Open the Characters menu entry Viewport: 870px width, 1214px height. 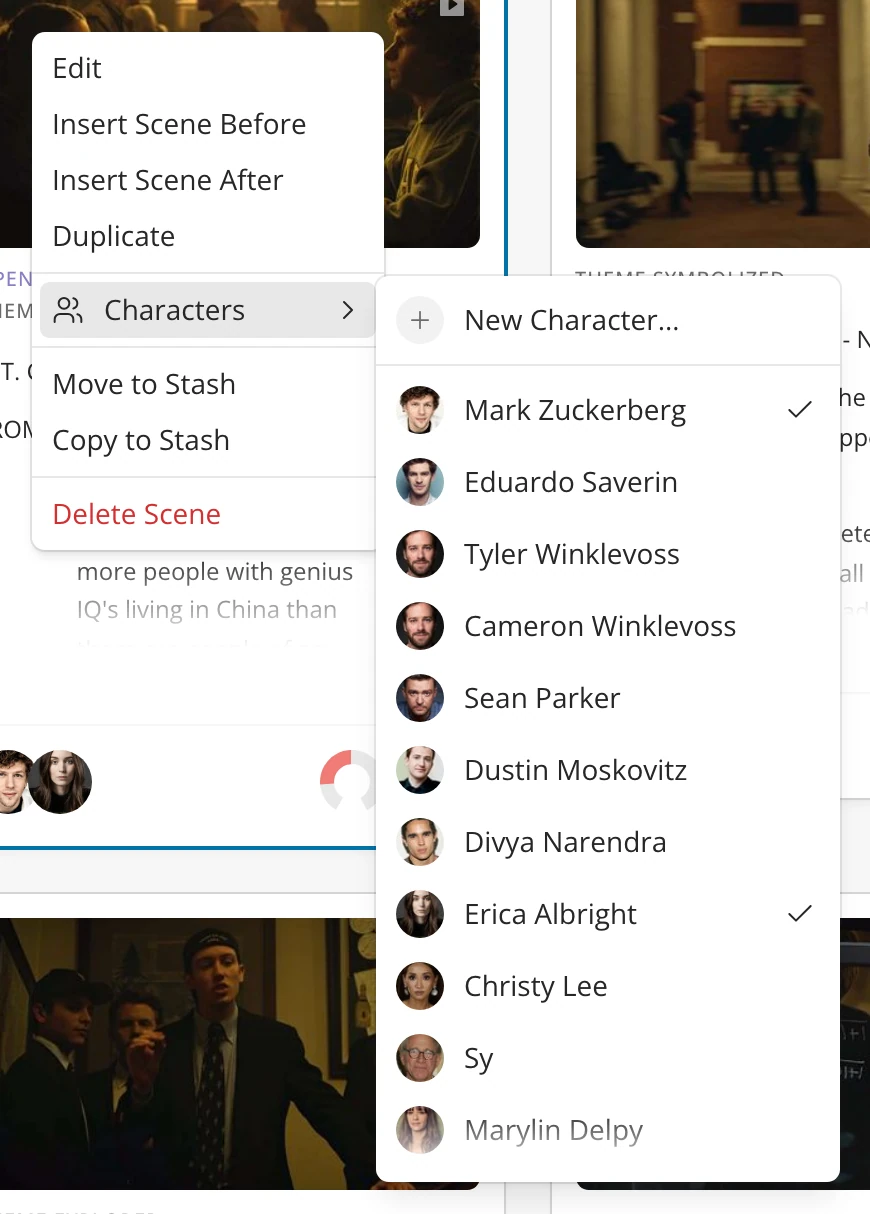pyautogui.click(x=208, y=310)
